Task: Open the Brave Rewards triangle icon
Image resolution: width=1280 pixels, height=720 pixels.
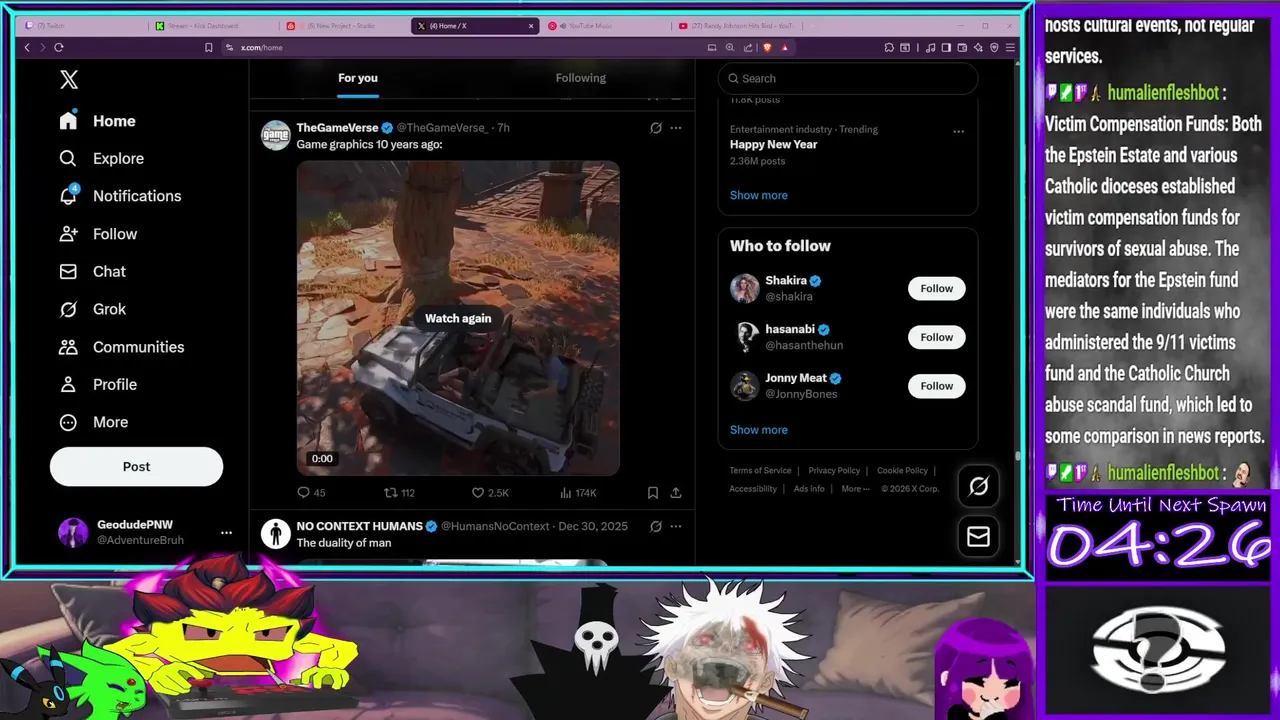Action: pos(785,47)
